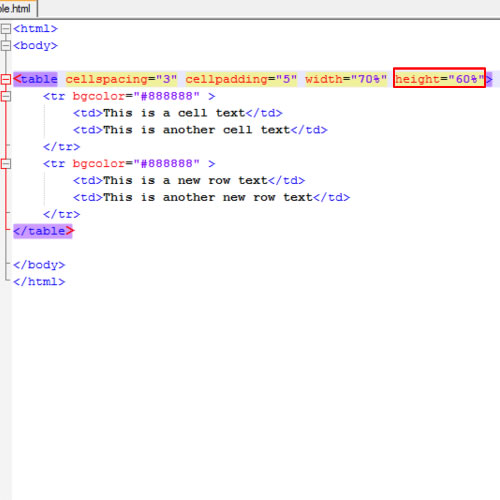This screenshot has height=500, width=500.
Task: Click the highlighted </table> closing tag
Action: [x=43, y=231]
